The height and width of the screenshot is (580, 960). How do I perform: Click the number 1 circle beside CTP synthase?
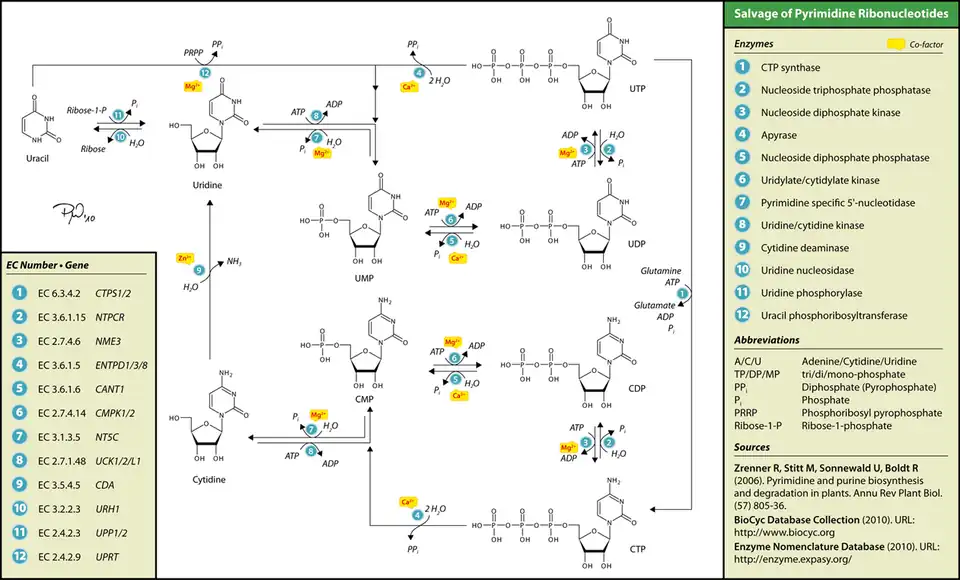[x=742, y=67]
